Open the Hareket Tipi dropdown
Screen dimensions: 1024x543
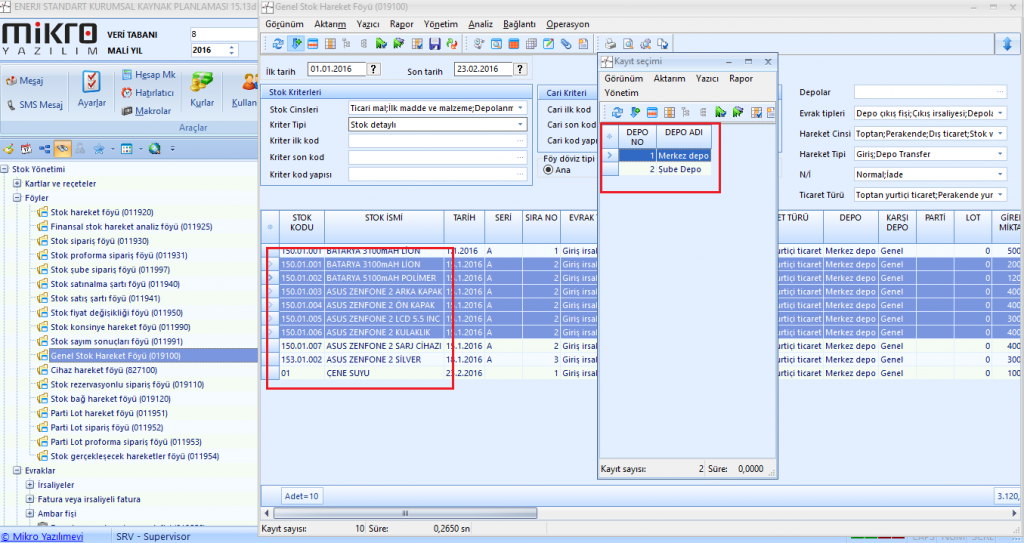pyautogui.click(x=1001, y=155)
